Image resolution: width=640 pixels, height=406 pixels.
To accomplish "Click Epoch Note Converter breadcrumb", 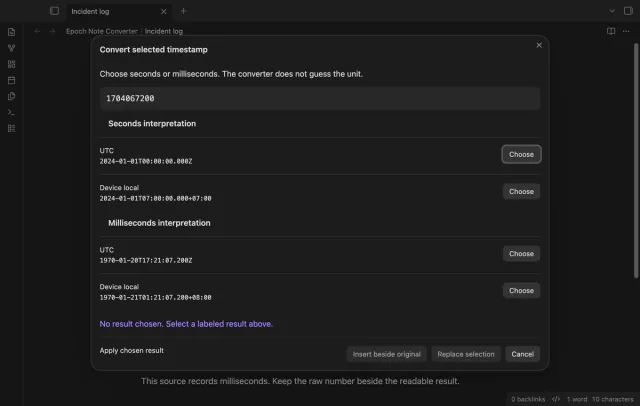I will pos(102,31).
